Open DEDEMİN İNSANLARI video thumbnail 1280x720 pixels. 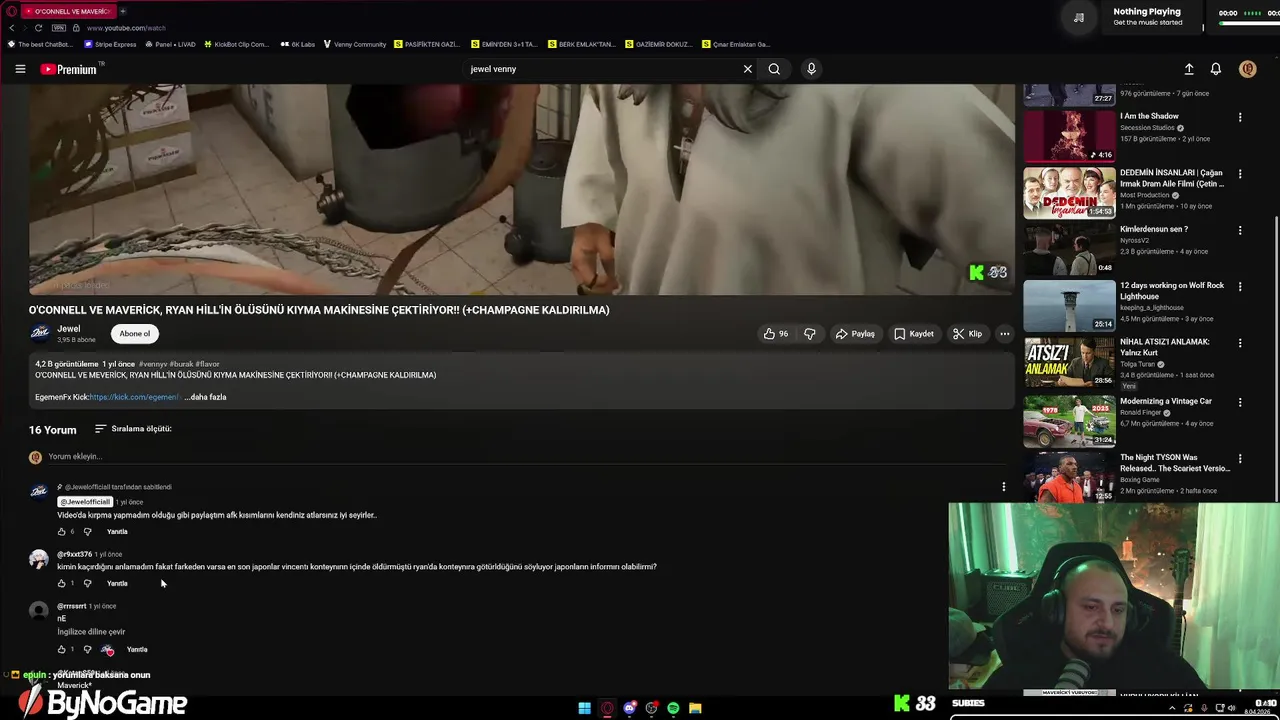point(1069,193)
